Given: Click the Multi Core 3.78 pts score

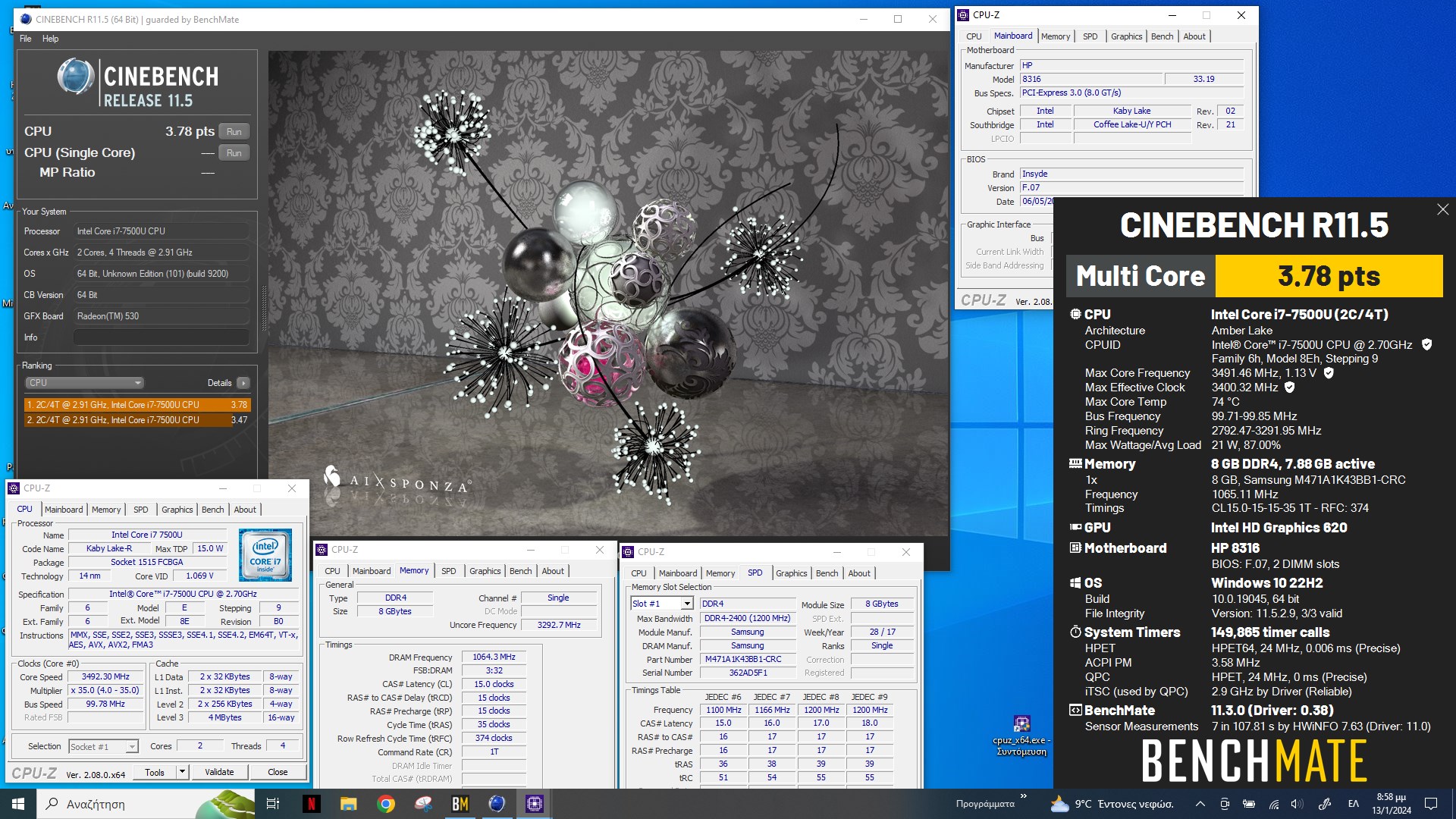Looking at the screenshot, I should [1329, 276].
